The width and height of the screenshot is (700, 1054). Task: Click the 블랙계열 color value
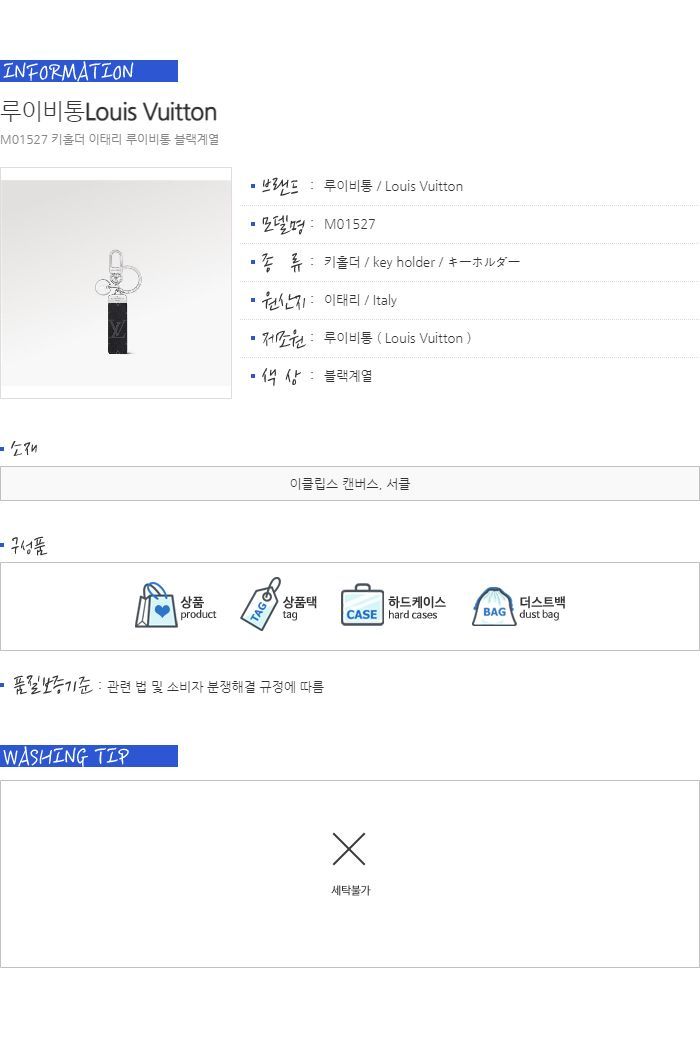[348, 376]
